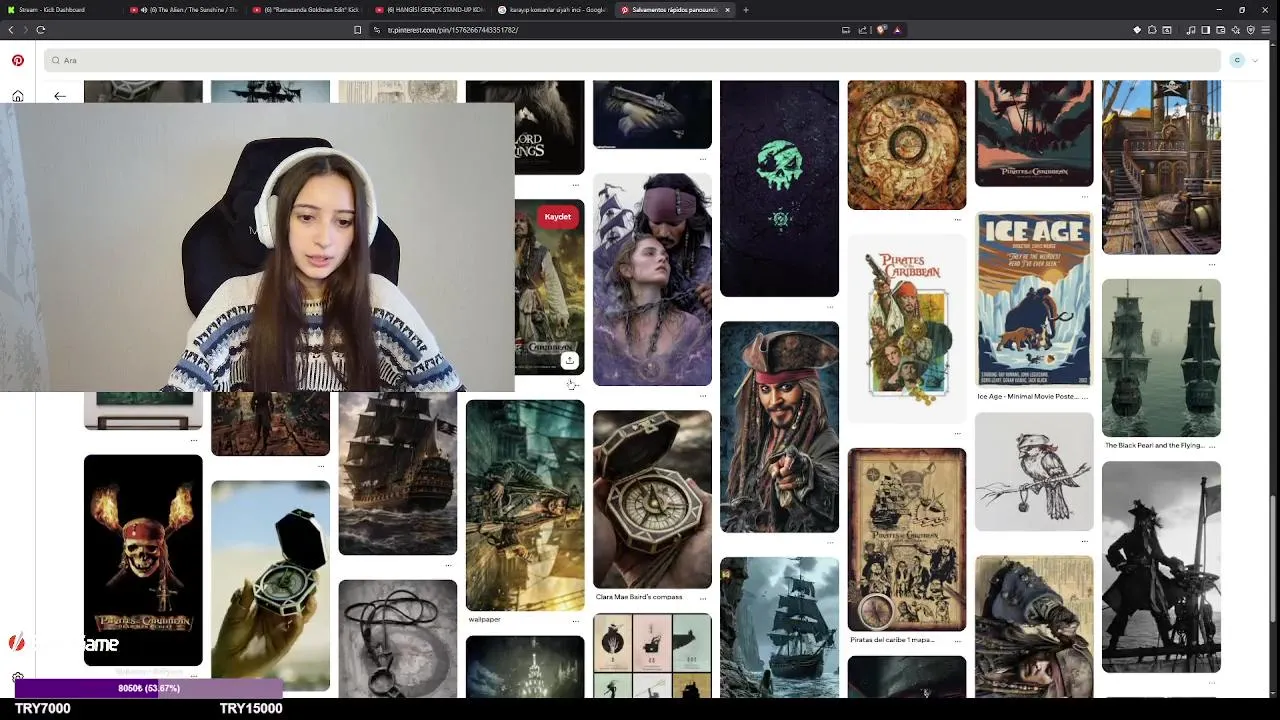Click the share icon on the hovered pirate pin

click(x=569, y=360)
